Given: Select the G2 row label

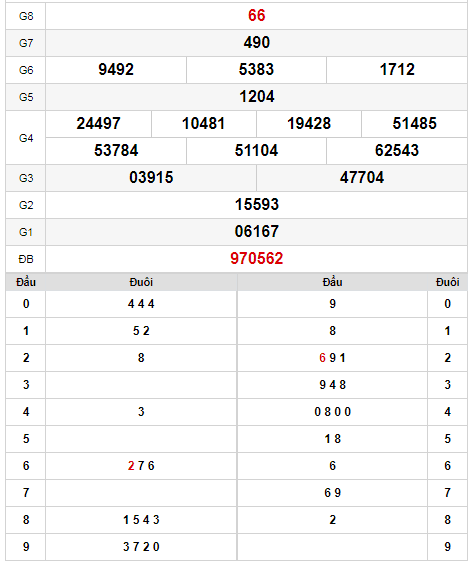Looking at the screenshot, I should (x=26, y=205).
